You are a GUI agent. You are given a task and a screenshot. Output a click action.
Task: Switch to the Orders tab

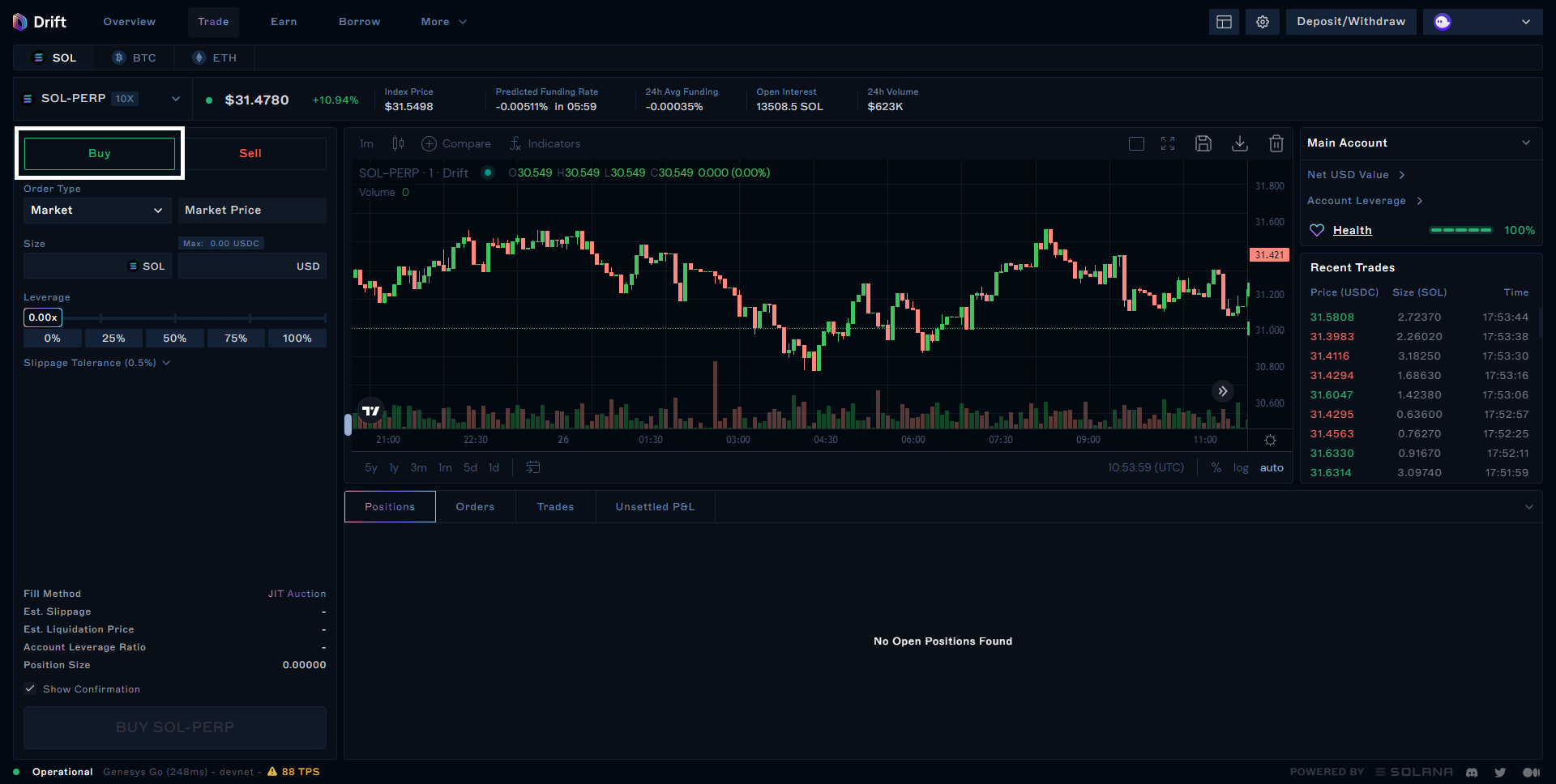[475, 507]
